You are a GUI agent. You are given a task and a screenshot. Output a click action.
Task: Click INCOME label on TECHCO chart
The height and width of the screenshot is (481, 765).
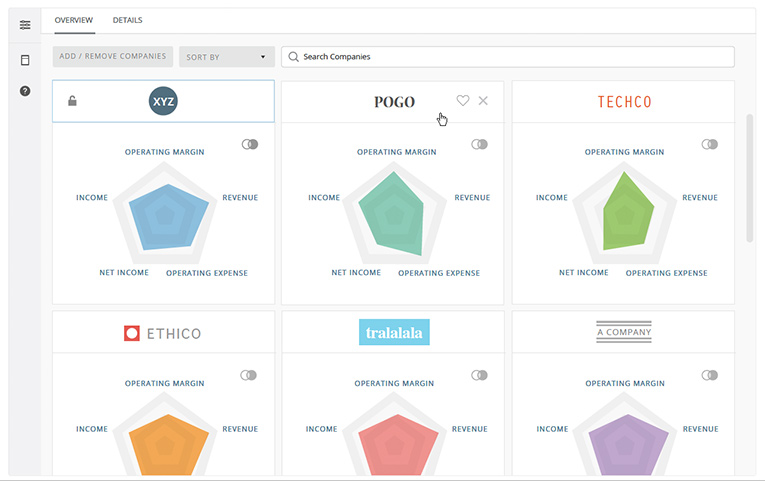[x=552, y=198]
